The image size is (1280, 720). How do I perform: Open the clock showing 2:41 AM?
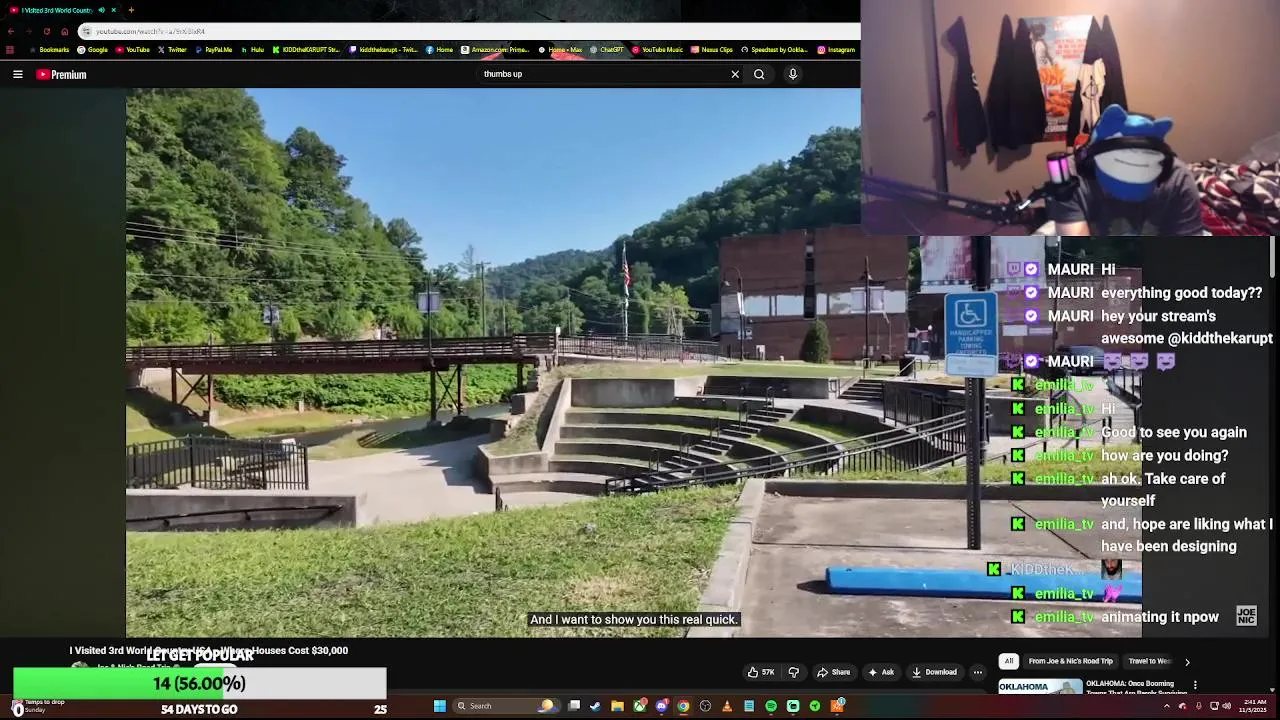tap(1255, 705)
